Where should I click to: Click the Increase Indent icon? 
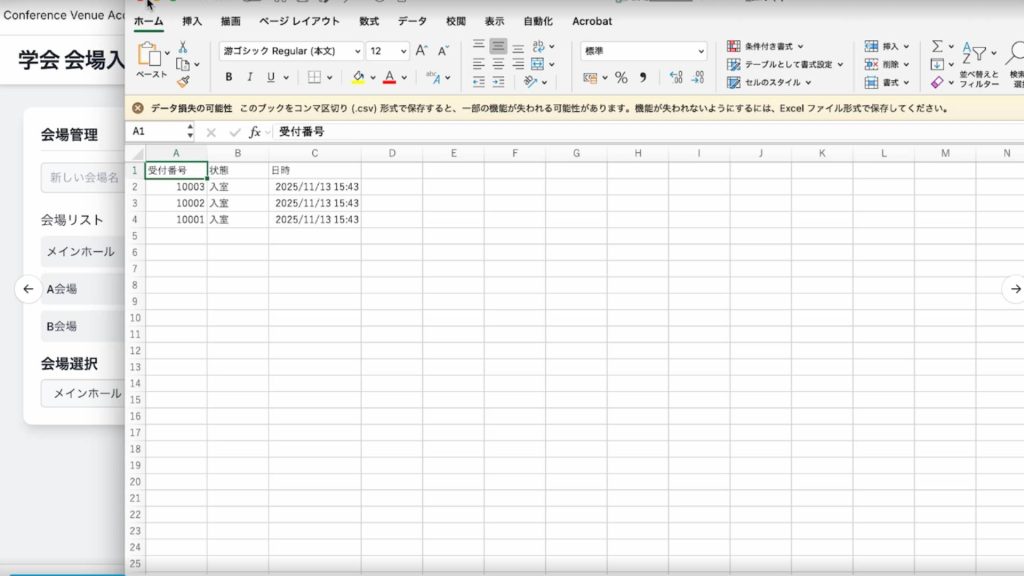(498, 82)
